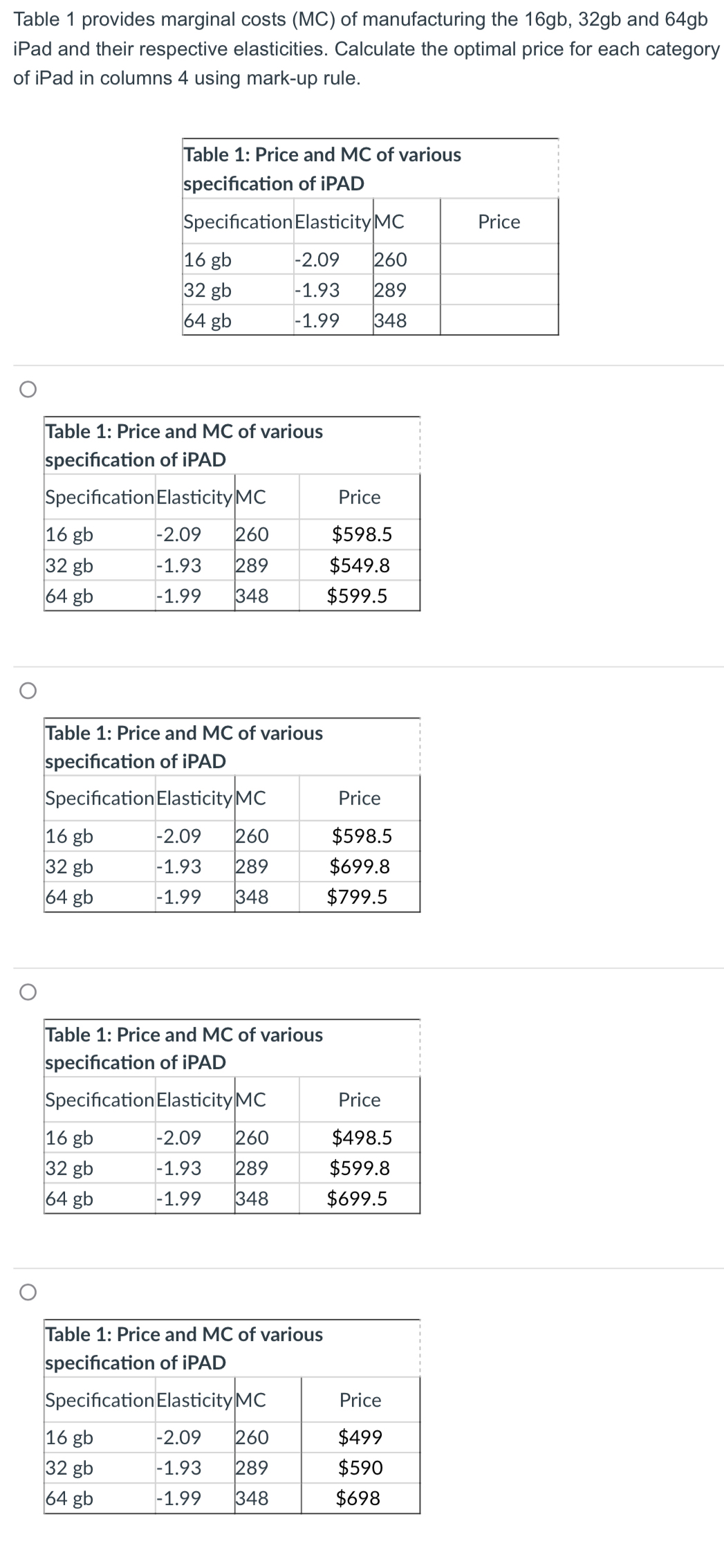Image resolution: width=724 pixels, height=1568 pixels.
Task: Select the first answer option radio button
Action: click(28, 390)
